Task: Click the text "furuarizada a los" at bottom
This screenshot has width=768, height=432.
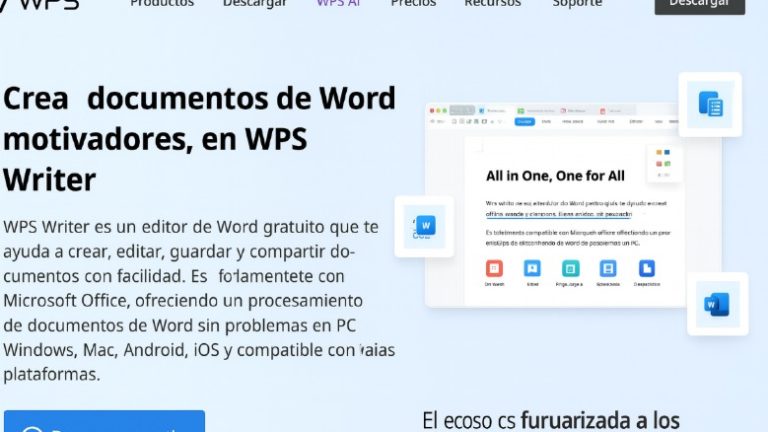Action: (600, 421)
